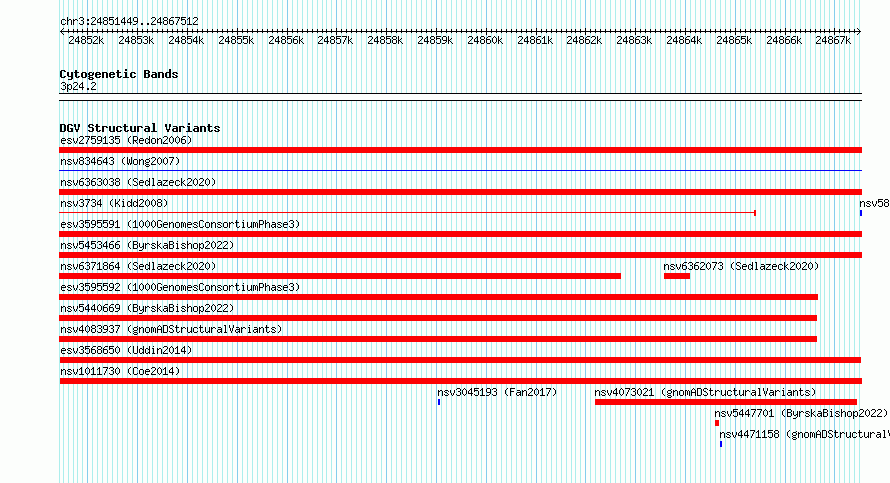The width and height of the screenshot is (890, 483).
Task: Click the red bar under nsv4073021
Action: tap(726, 402)
